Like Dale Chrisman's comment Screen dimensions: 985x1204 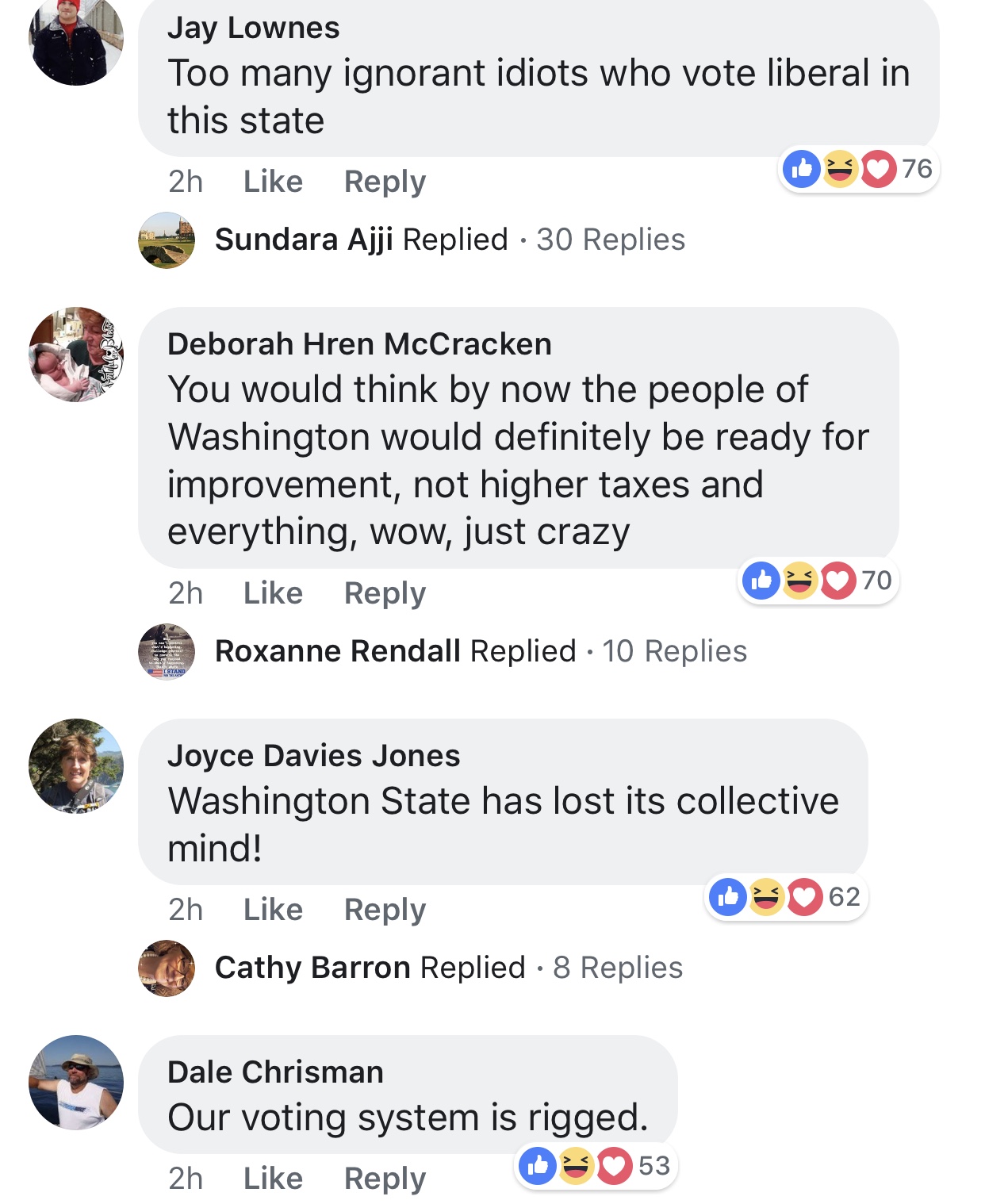(273, 1179)
